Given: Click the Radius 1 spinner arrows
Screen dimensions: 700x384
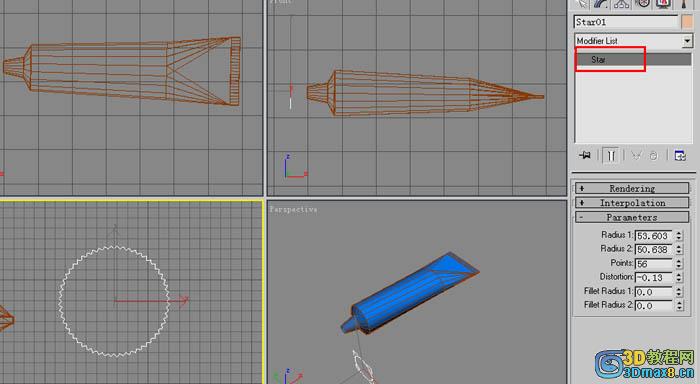Looking at the screenshot, I should 679,235.
